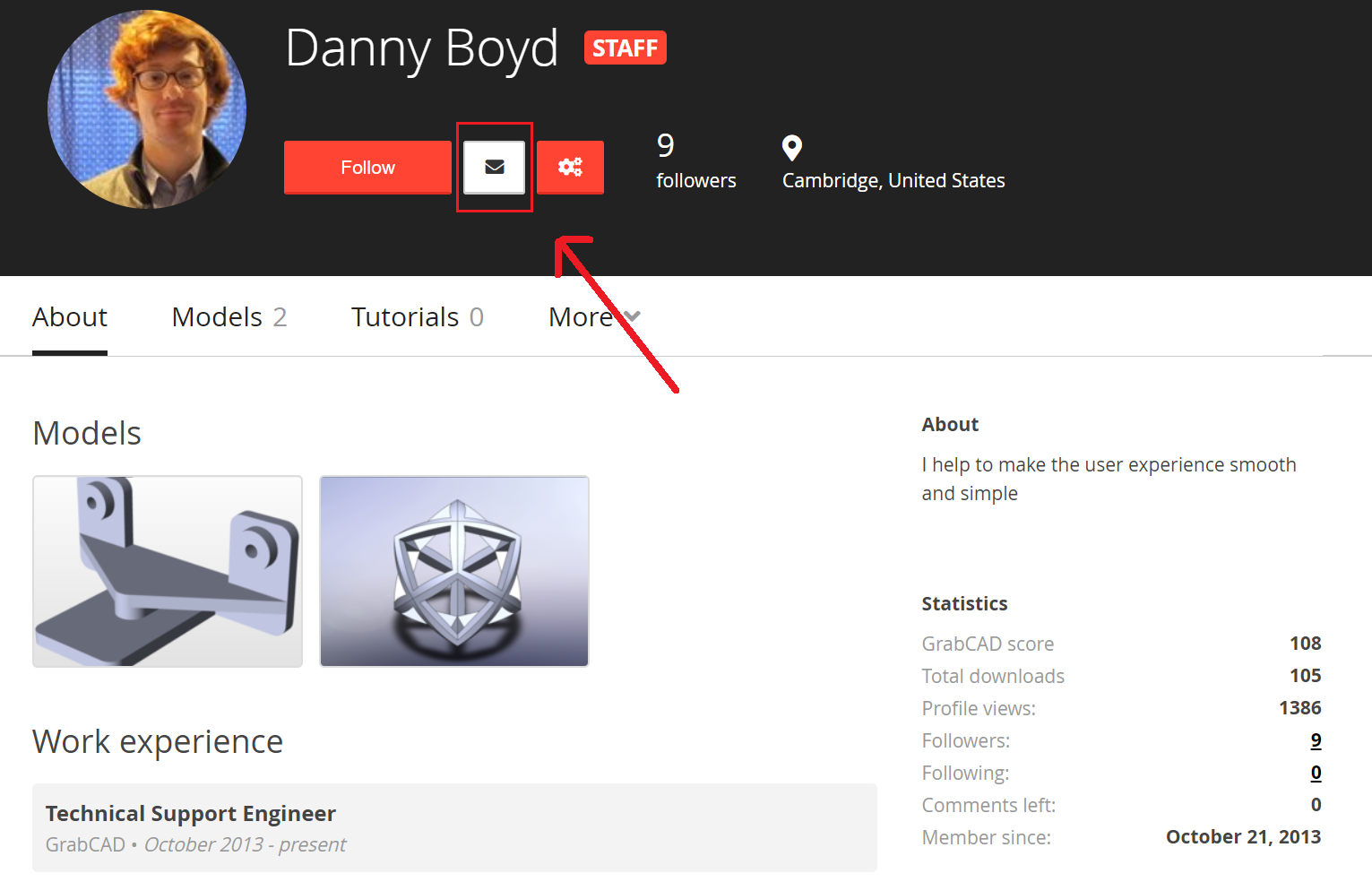Click the GrabCAD score value
Viewport: 1372px width, 882px height.
point(1305,644)
